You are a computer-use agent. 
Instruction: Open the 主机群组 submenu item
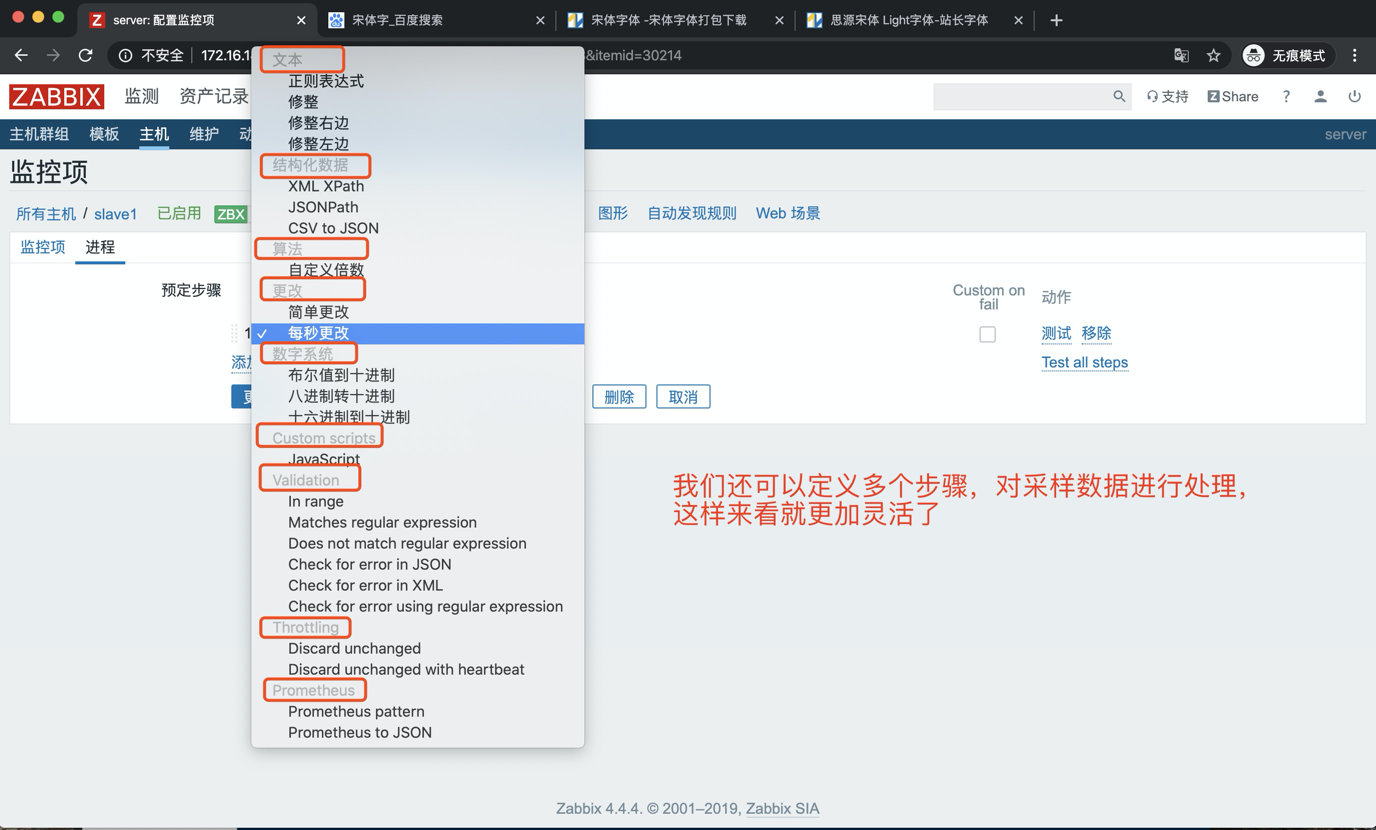click(39, 134)
